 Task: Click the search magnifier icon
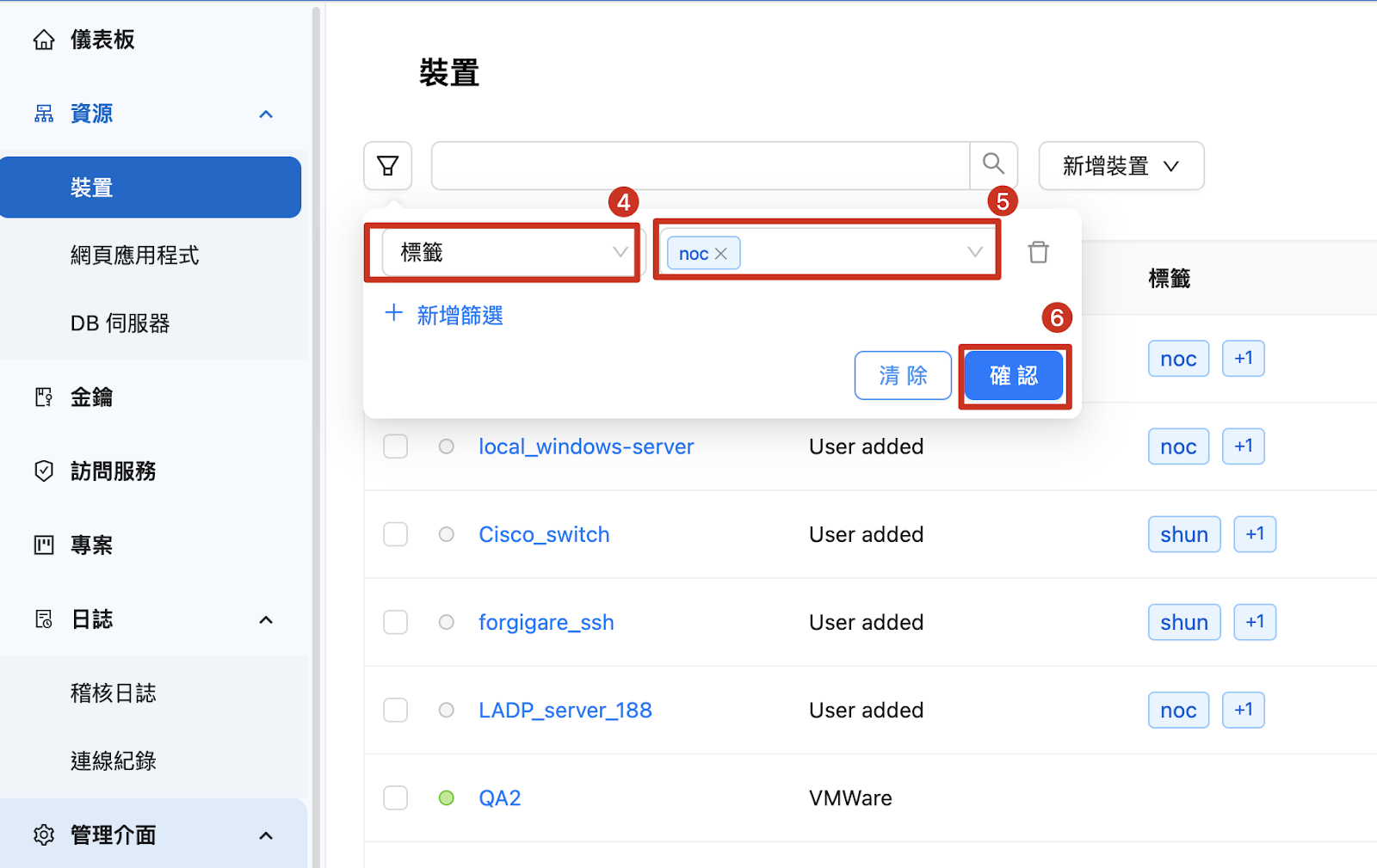tap(993, 164)
